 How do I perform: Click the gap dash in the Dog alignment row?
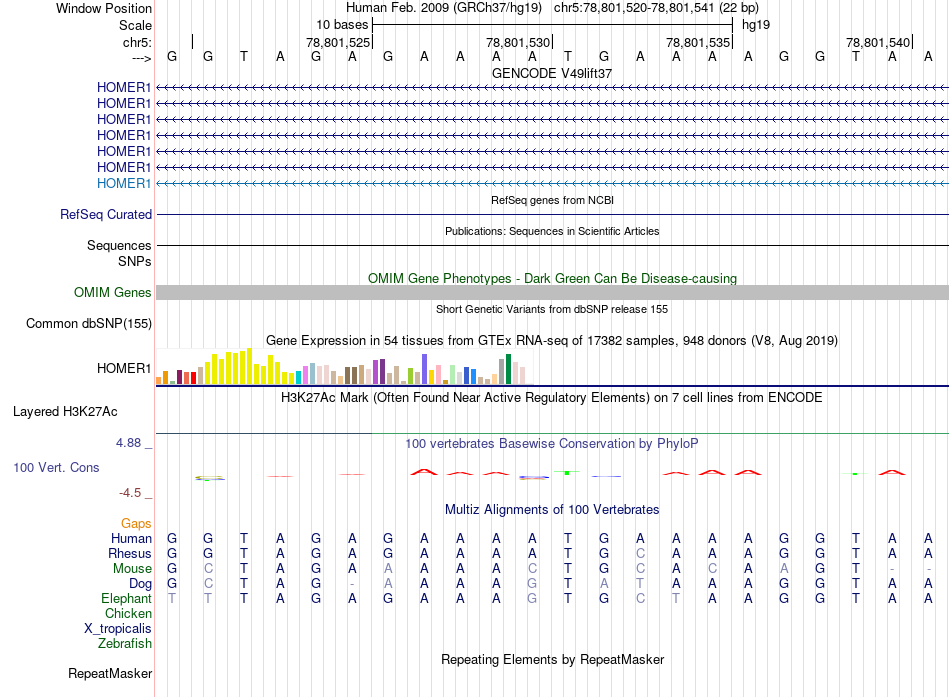coord(352,584)
